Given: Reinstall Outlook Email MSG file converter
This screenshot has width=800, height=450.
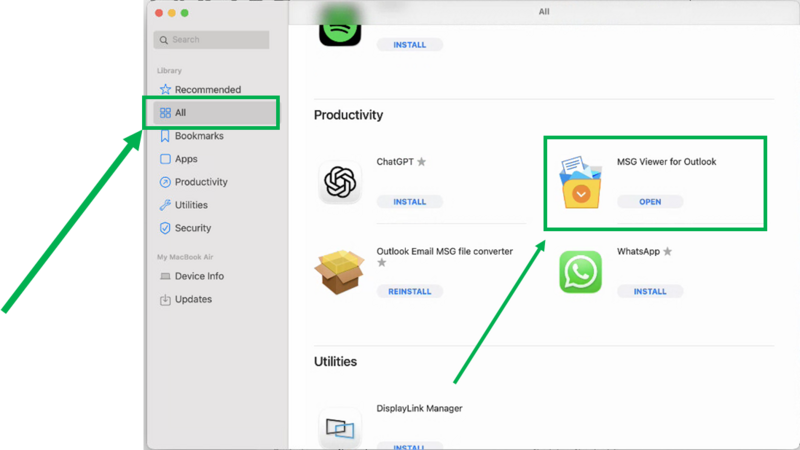Looking at the screenshot, I should click(410, 292).
